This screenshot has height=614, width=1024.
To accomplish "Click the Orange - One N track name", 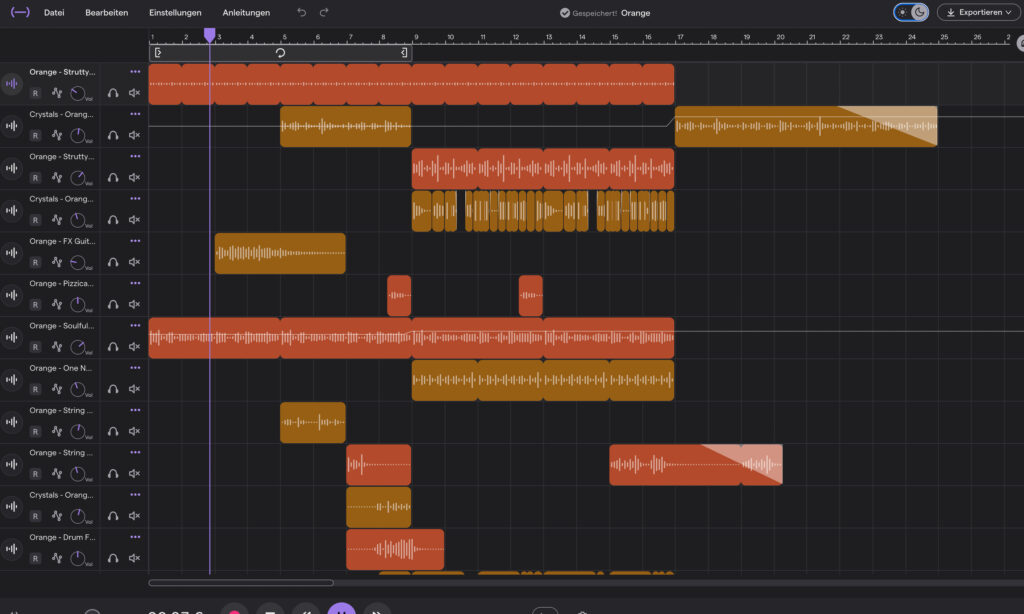I will (x=60, y=368).
